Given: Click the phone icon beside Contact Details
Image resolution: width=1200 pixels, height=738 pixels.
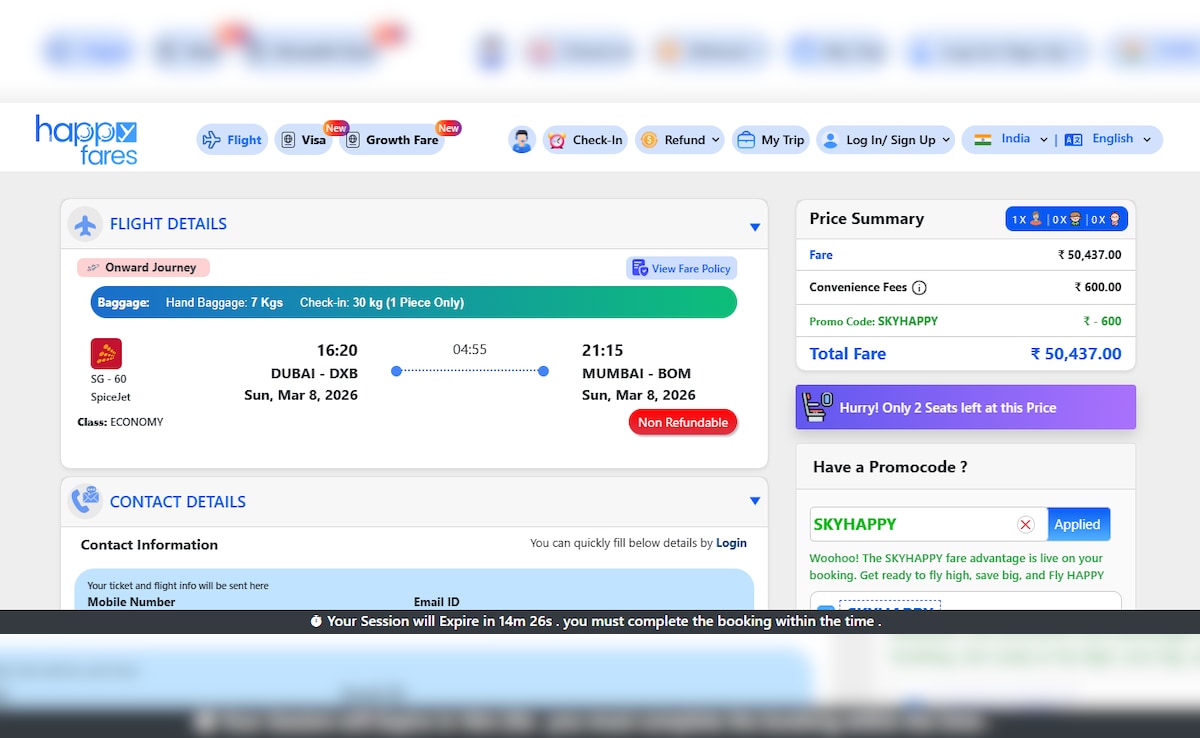Looking at the screenshot, I should [86, 502].
